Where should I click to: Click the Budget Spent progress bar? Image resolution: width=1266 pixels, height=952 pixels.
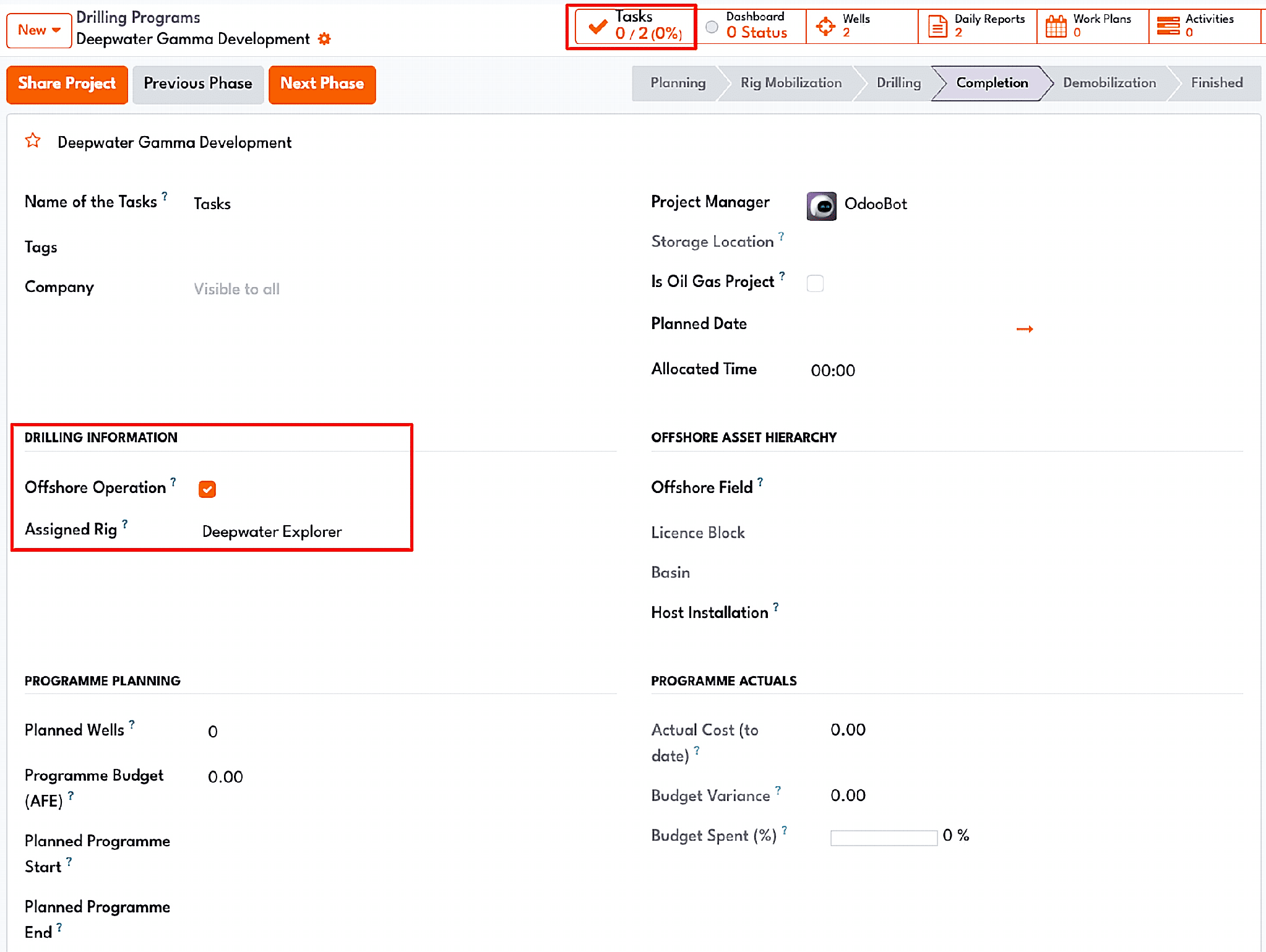884,838
